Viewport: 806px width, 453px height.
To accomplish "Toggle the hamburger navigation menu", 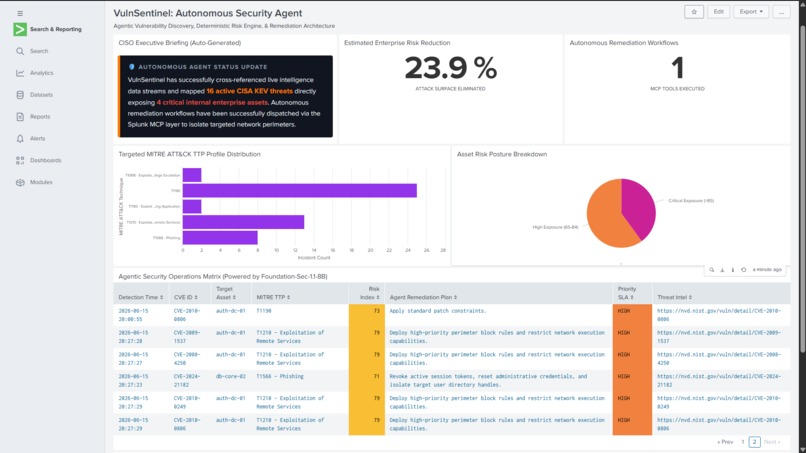I will point(20,13).
